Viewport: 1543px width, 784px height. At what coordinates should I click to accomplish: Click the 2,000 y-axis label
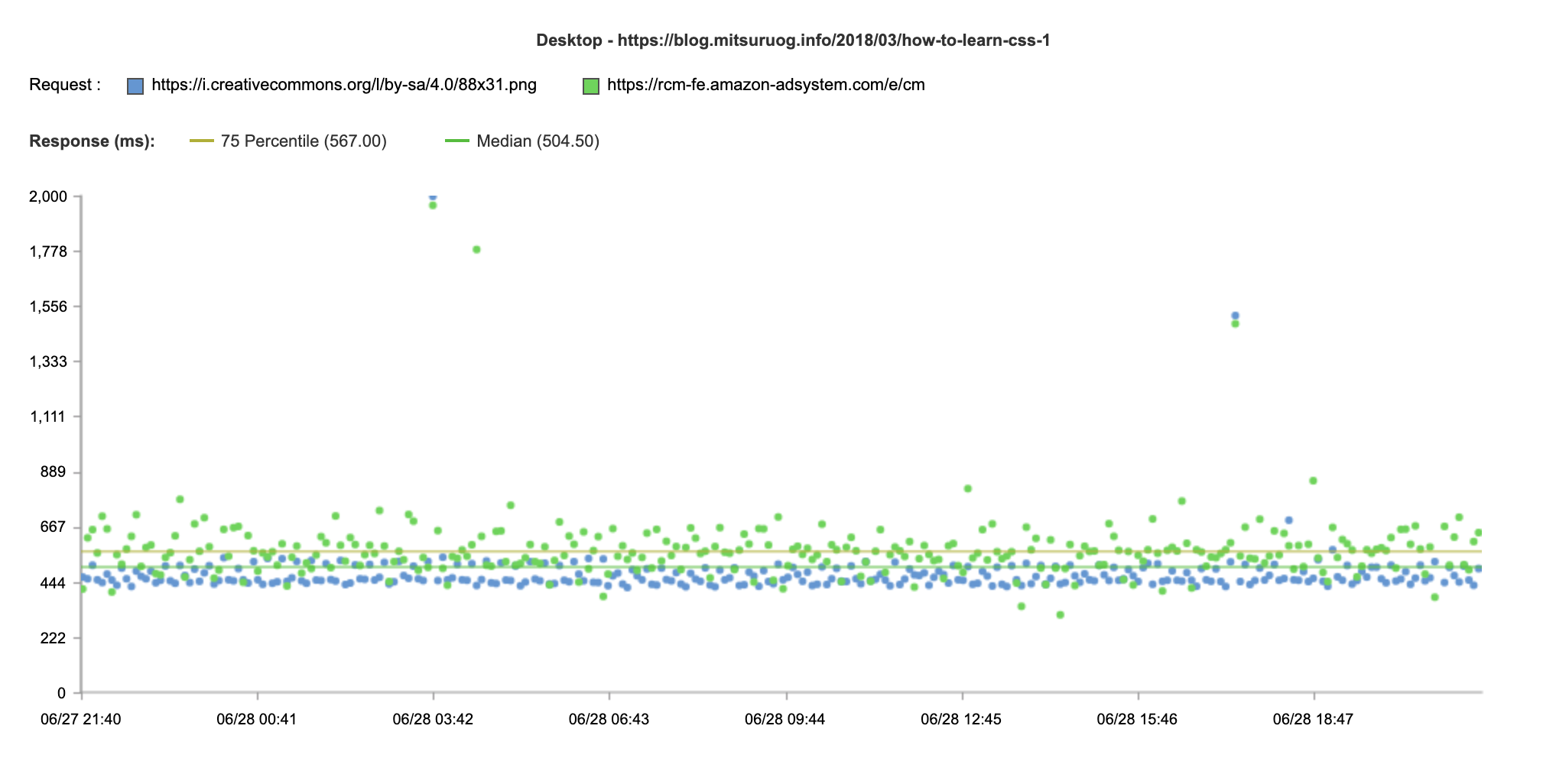pyautogui.click(x=48, y=197)
